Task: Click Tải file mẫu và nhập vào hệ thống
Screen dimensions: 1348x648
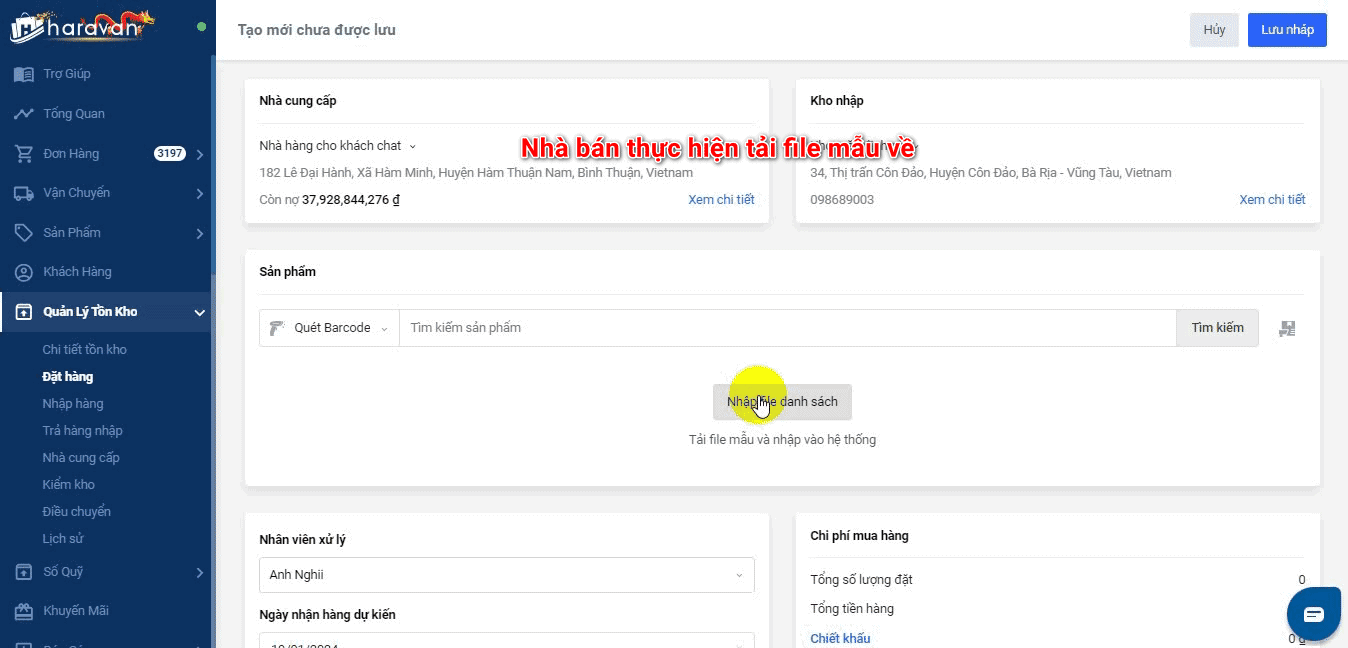Action: click(x=782, y=440)
